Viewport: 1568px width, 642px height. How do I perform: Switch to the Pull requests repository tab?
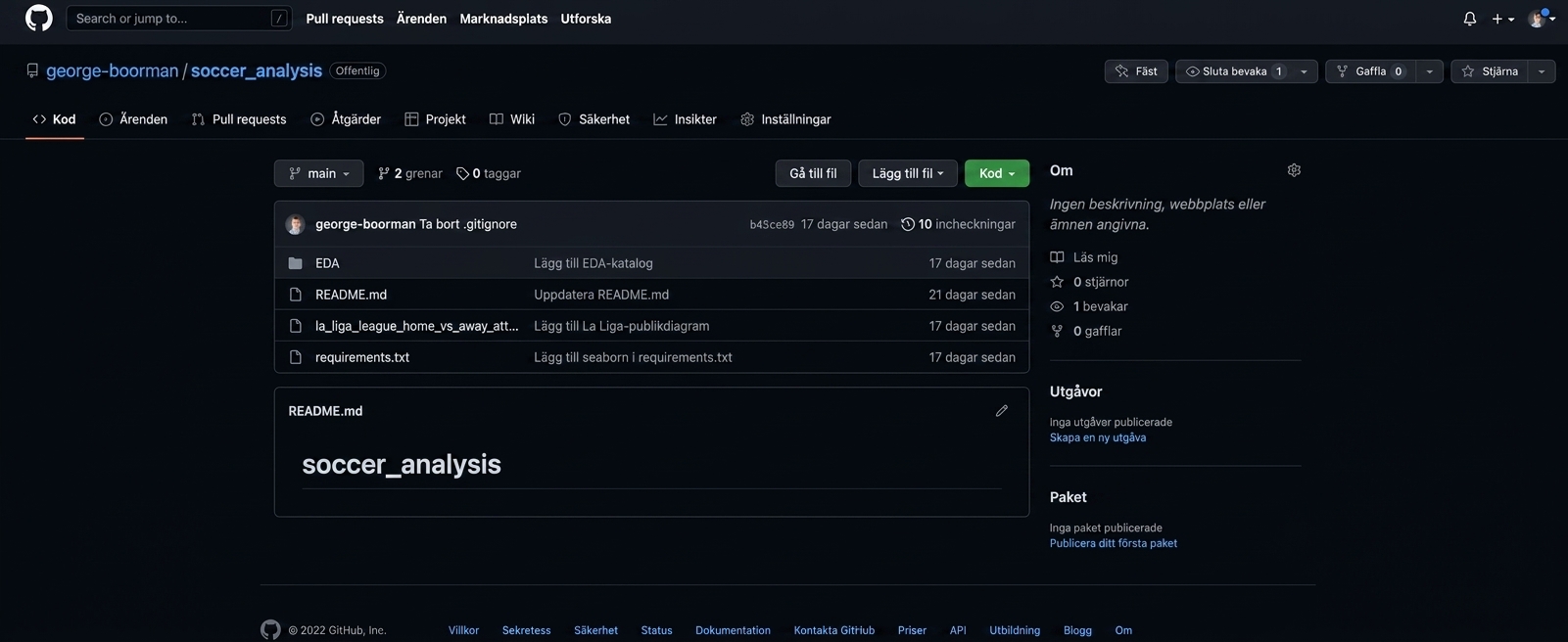(239, 119)
